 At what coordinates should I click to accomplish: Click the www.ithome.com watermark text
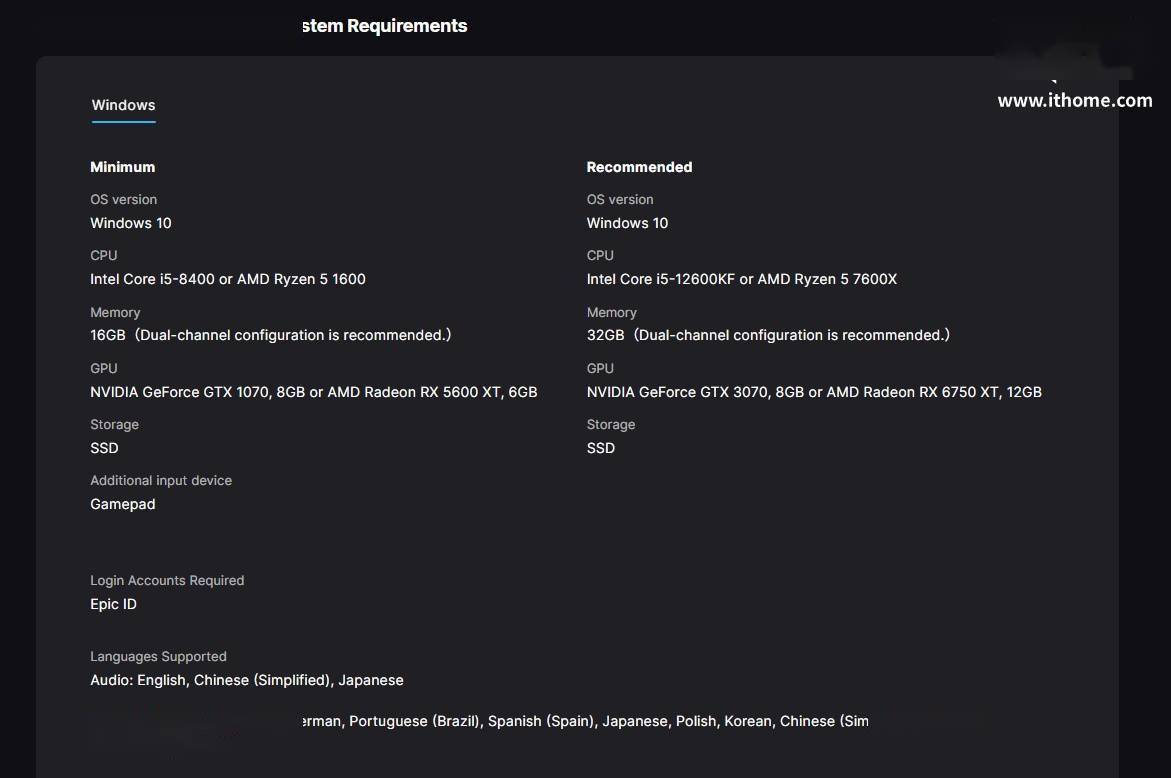[x=1075, y=101]
